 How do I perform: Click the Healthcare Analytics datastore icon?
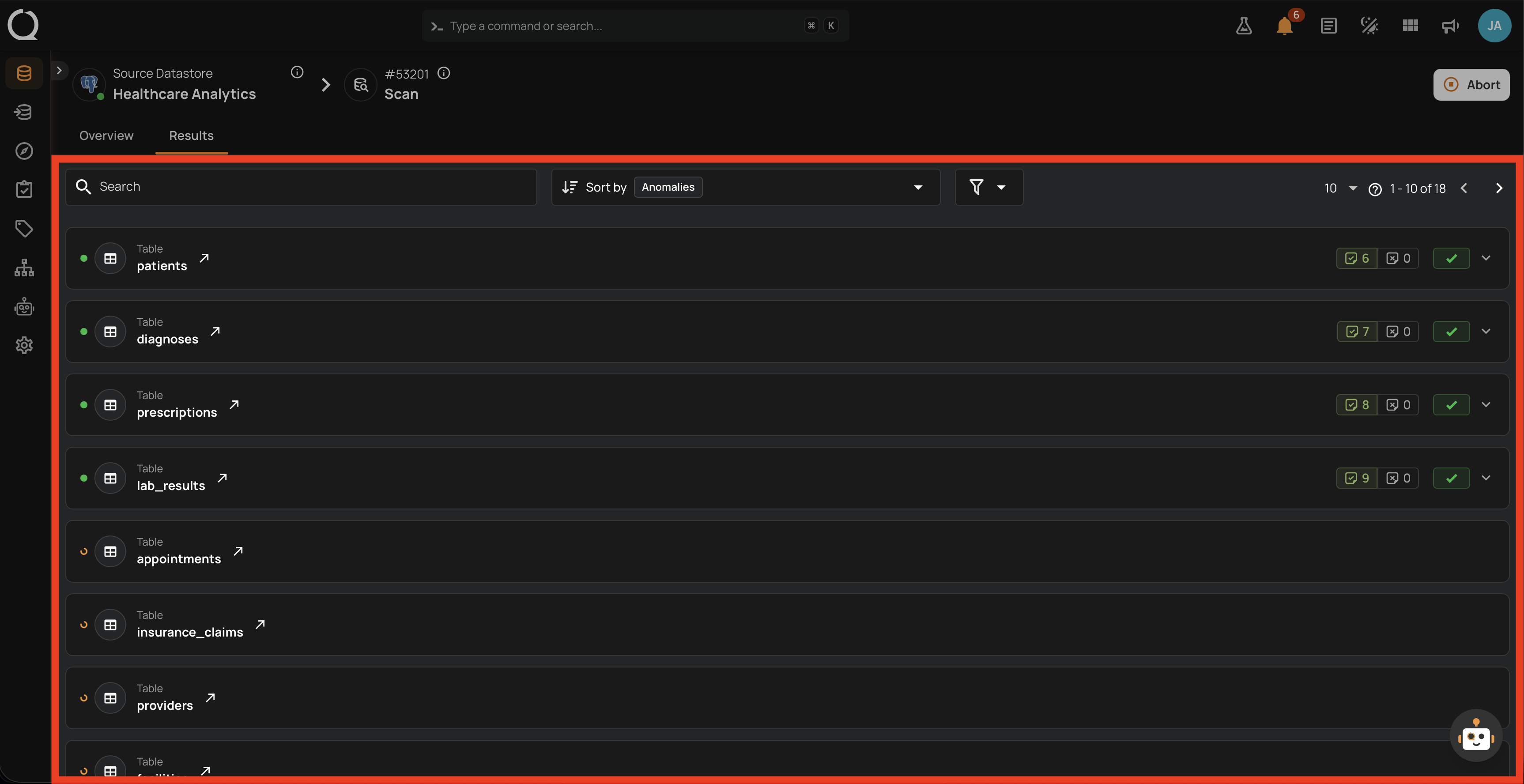click(x=89, y=84)
